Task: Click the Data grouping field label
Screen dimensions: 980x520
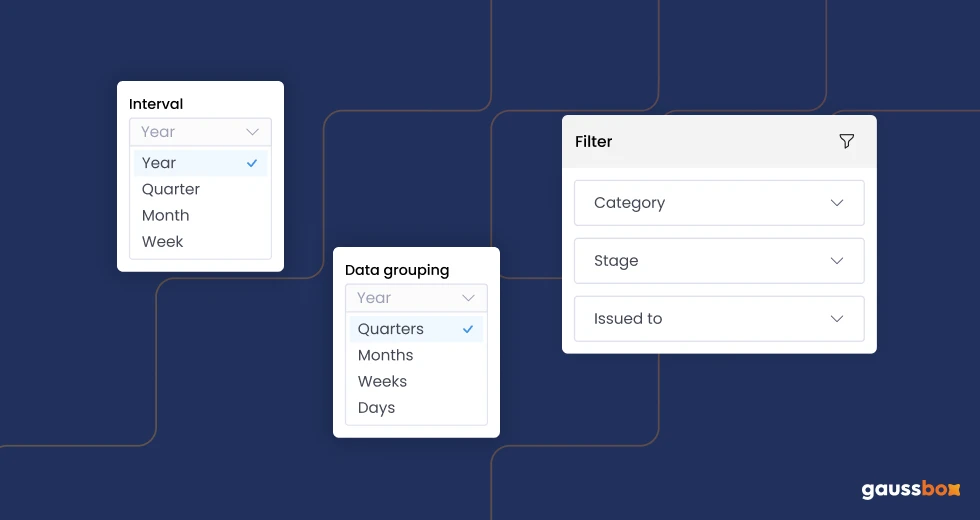Action: tap(397, 270)
